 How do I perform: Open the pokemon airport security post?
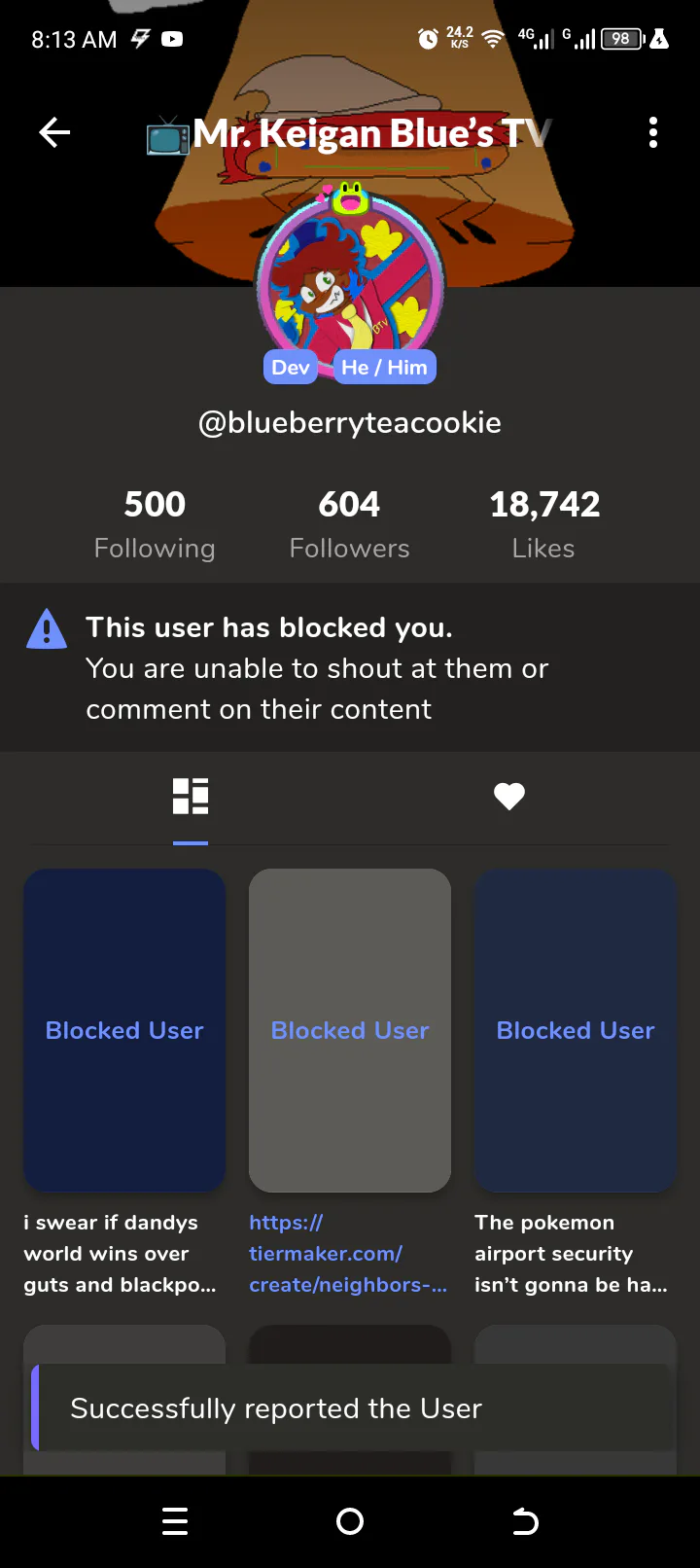576,1030
